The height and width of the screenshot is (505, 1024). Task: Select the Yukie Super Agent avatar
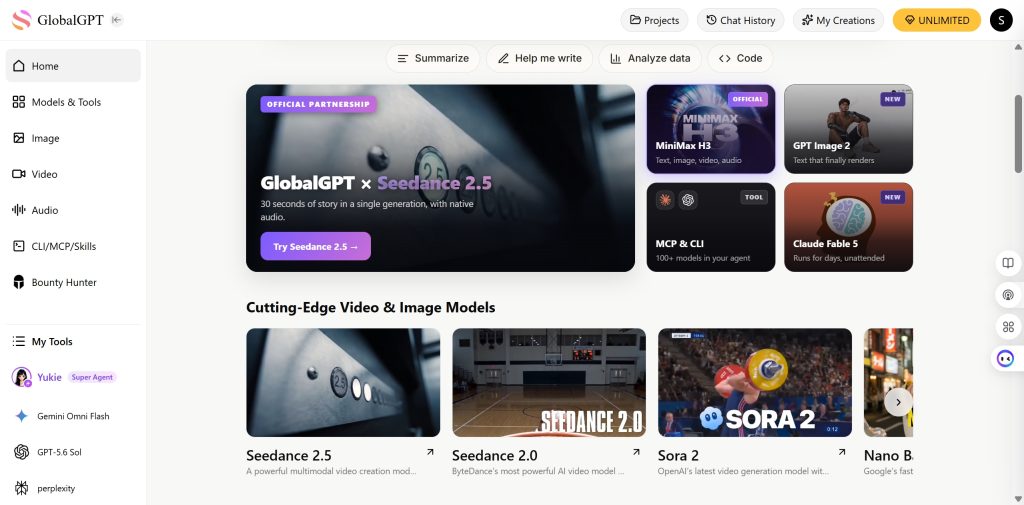click(x=22, y=377)
